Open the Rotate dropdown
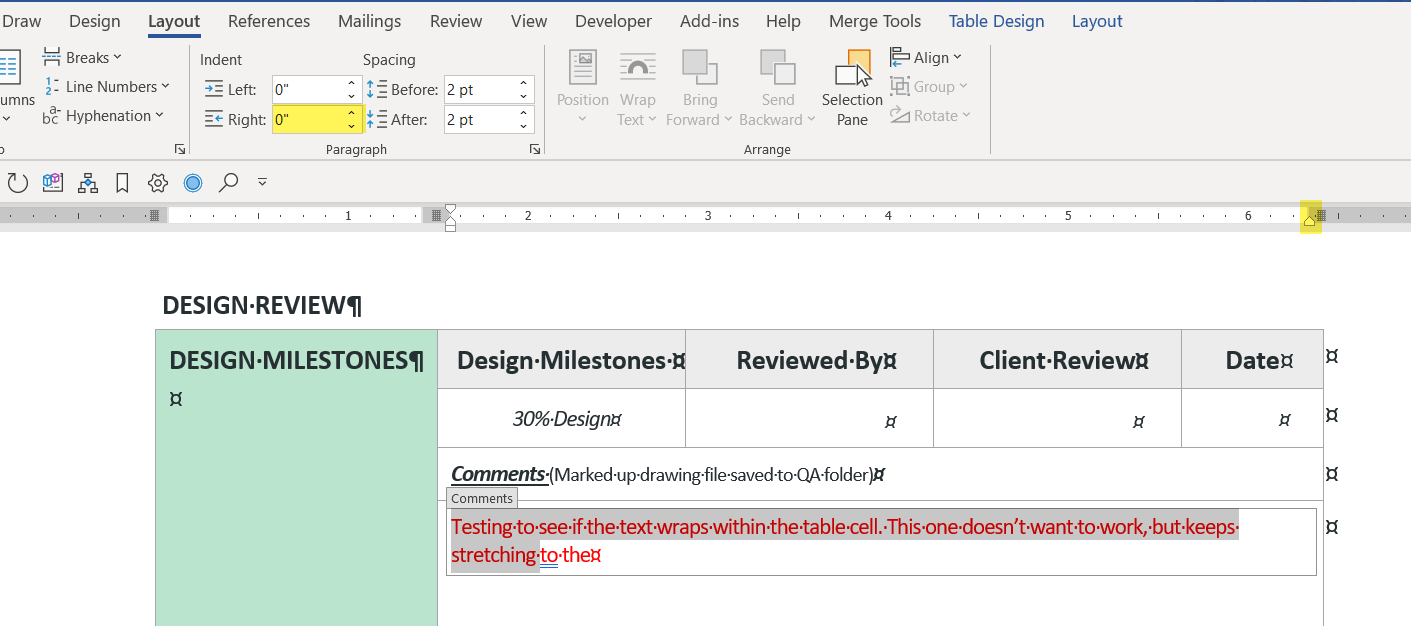This screenshot has height=626, width=1411. (x=931, y=115)
